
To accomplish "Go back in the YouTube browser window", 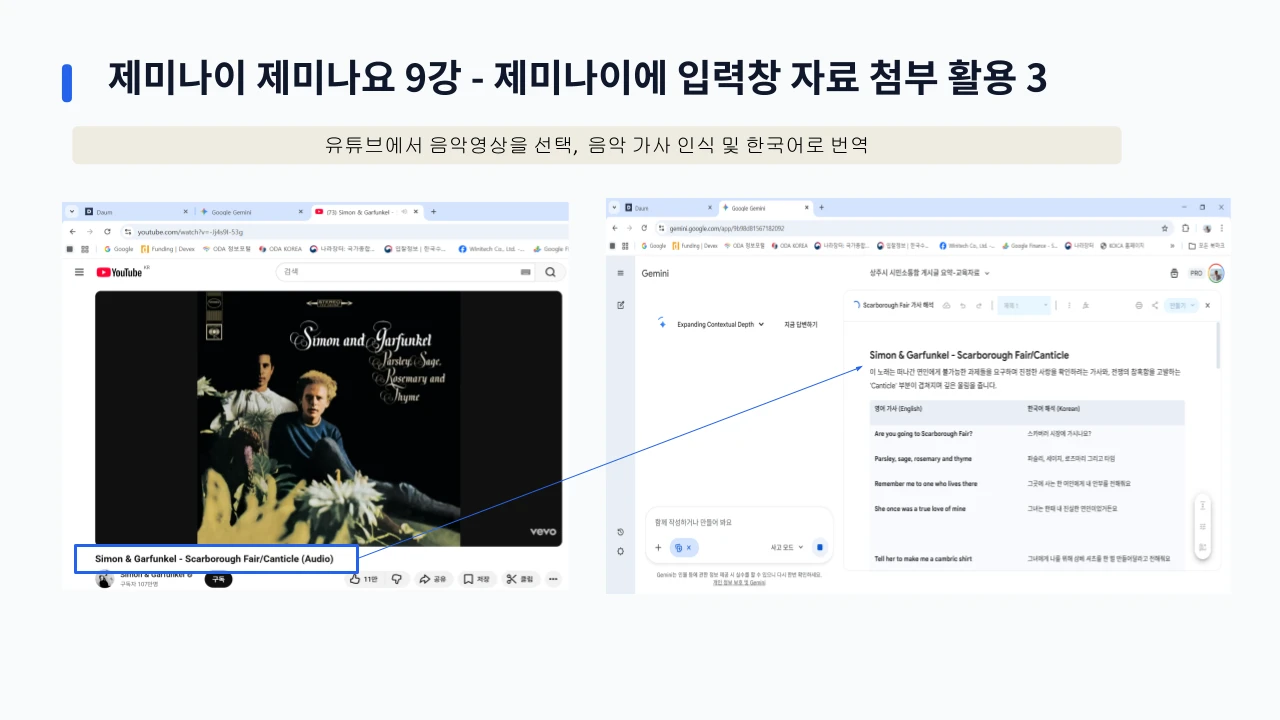I will tap(73, 231).
